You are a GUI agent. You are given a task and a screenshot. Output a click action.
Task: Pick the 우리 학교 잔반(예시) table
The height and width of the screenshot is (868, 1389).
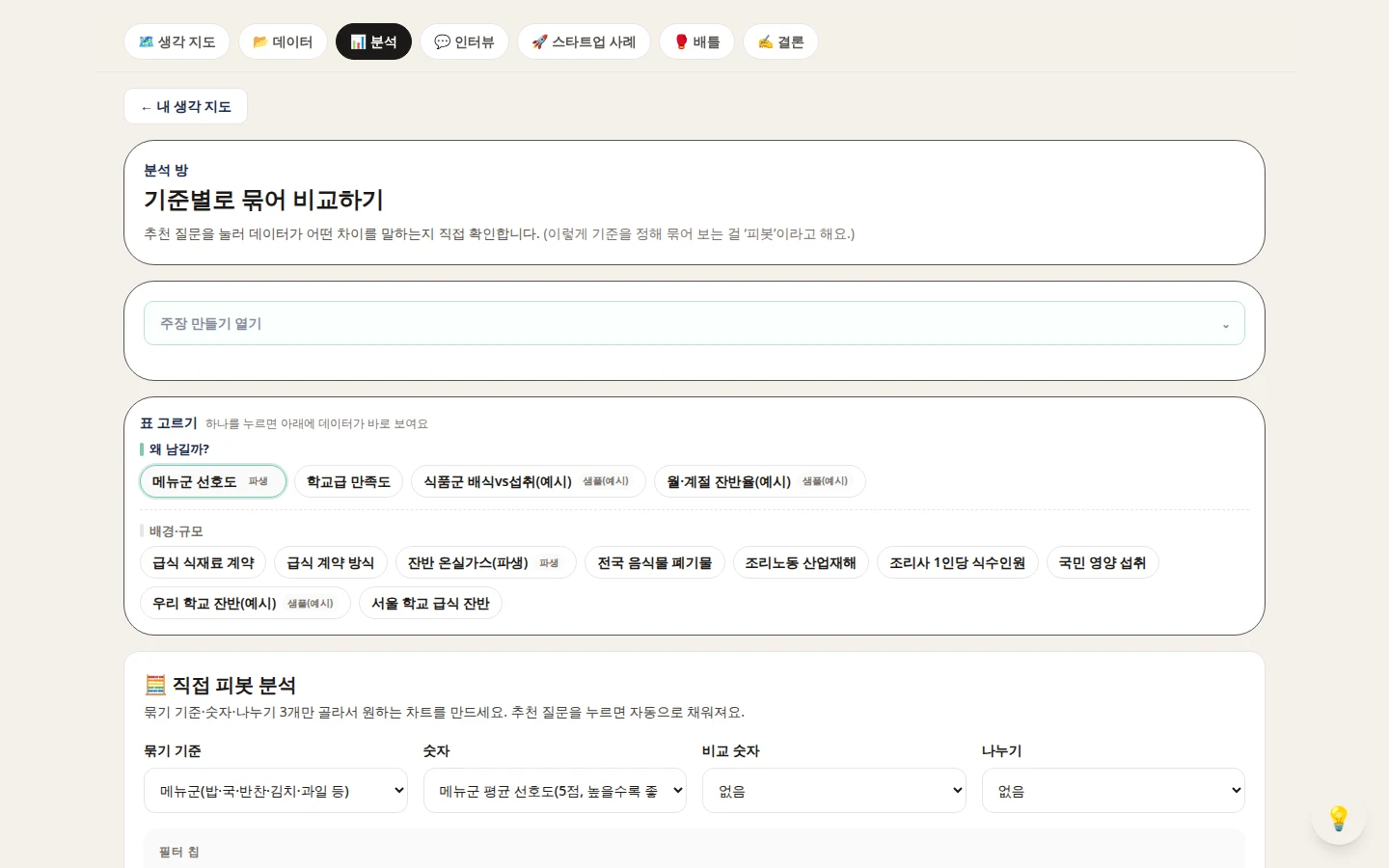(245, 603)
